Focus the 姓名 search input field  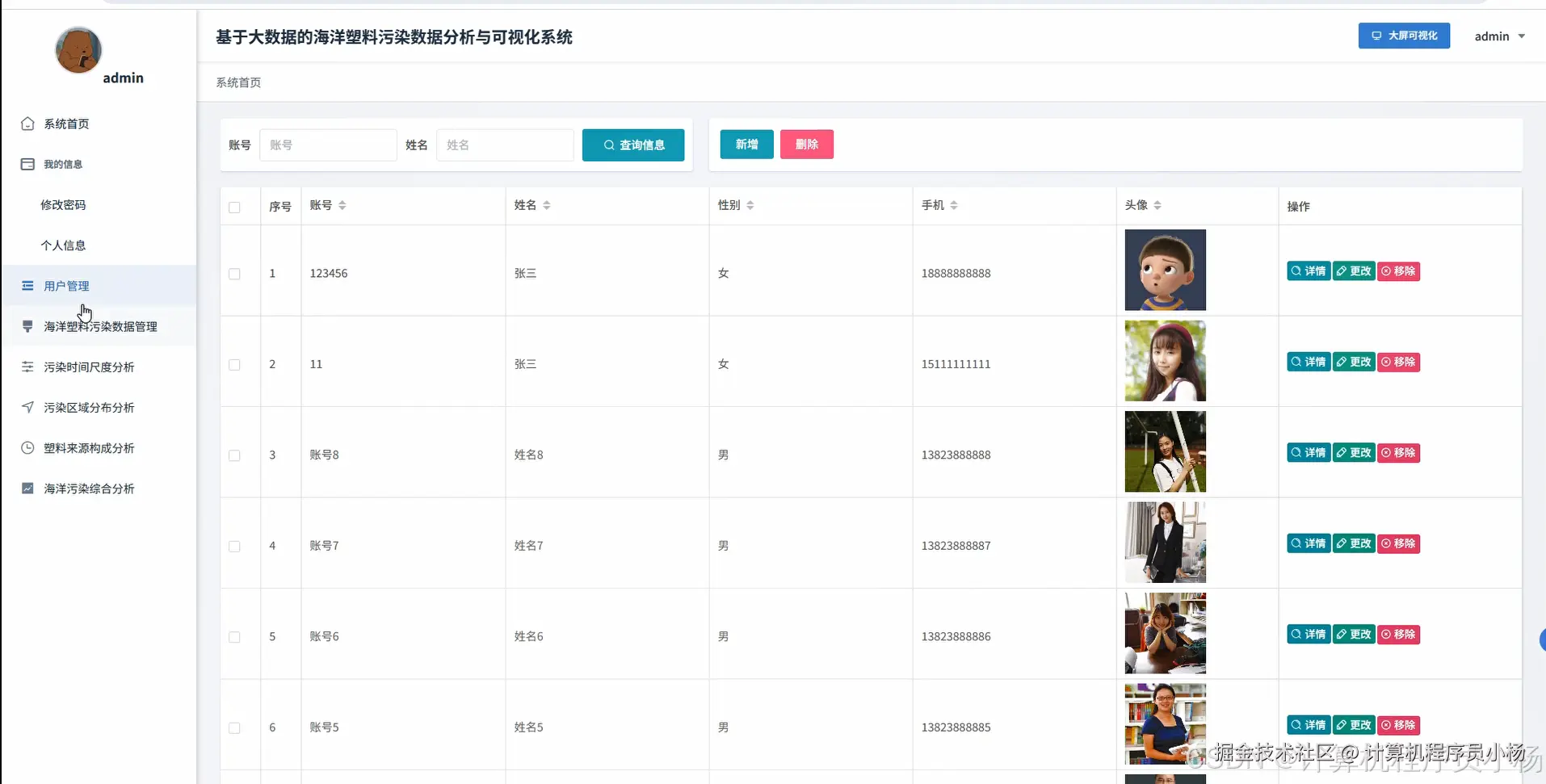(505, 145)
